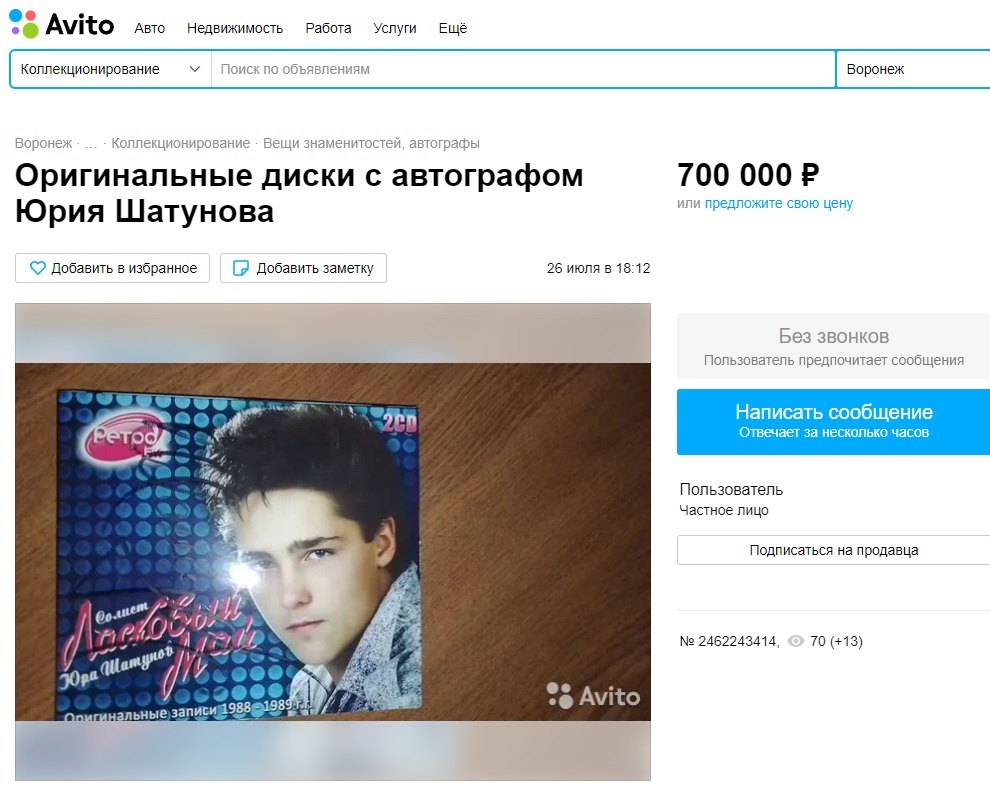This screenshot has width=990, height=800.
Task: Click the Avito watermark on the photo
Action: (x=593, y=696)
